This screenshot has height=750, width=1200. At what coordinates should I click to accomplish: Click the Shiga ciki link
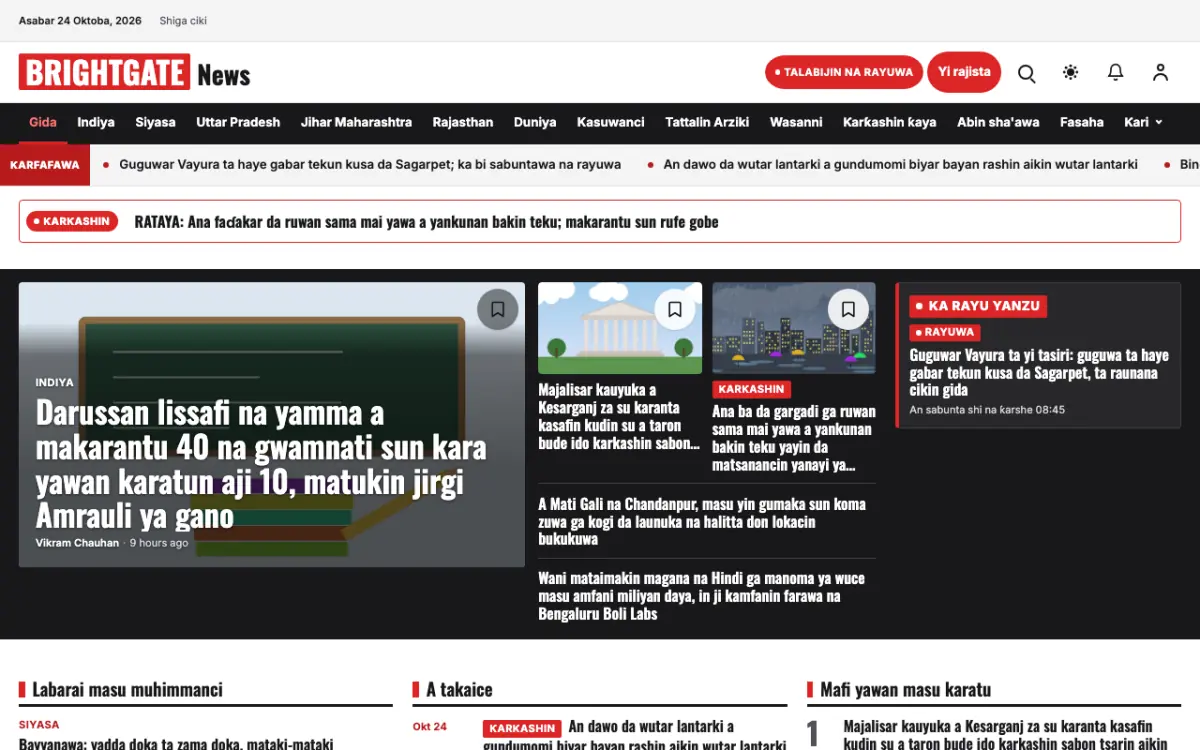(183, 21)
